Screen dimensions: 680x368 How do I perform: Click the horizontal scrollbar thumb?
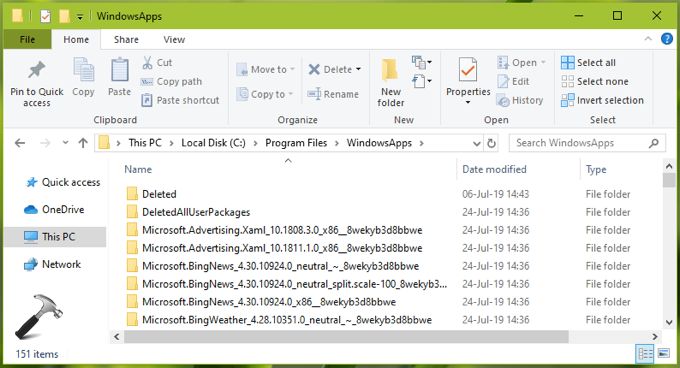(346, 336)
